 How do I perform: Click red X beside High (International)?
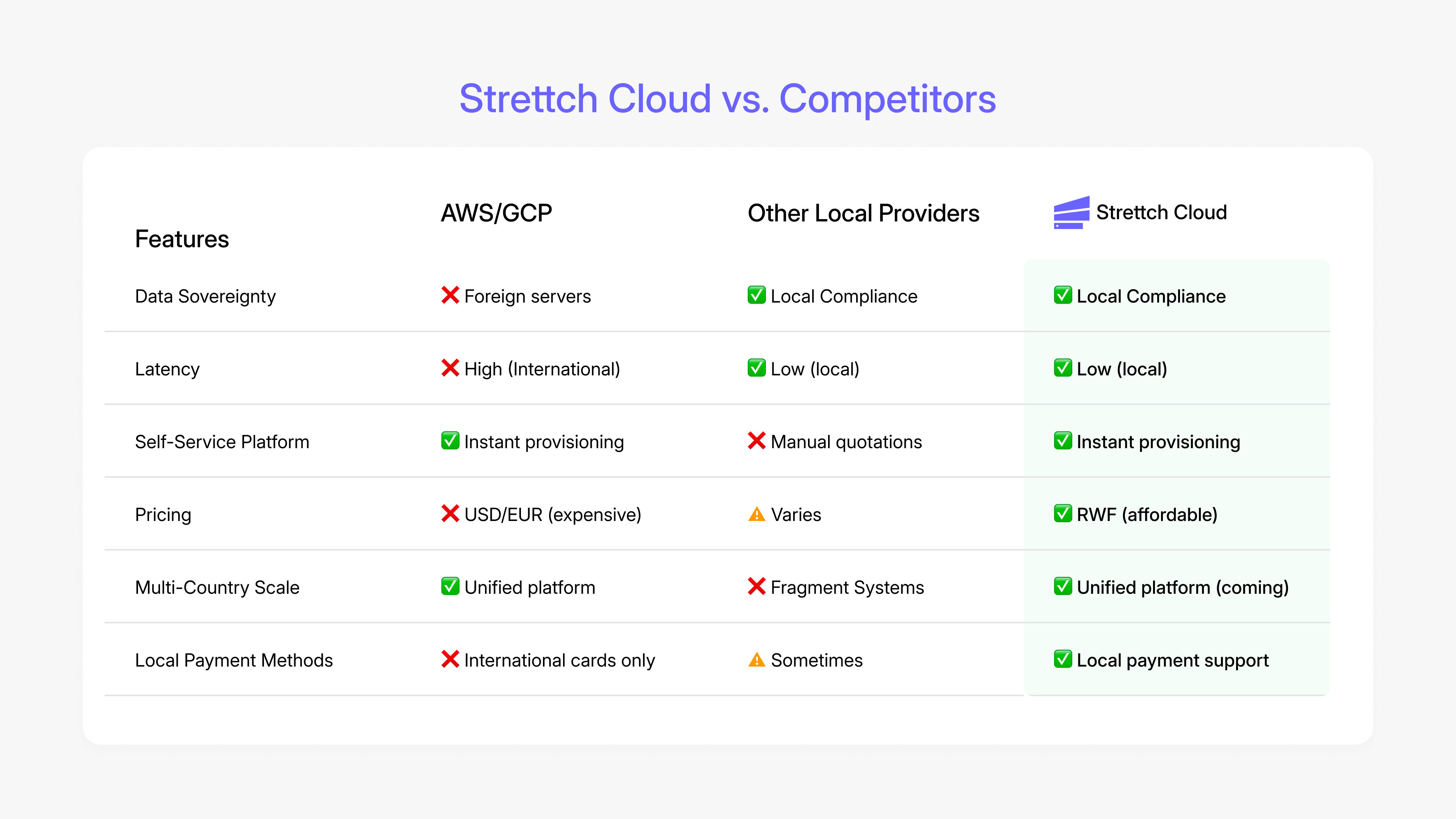pyautogui.click(x=450, y=368)
